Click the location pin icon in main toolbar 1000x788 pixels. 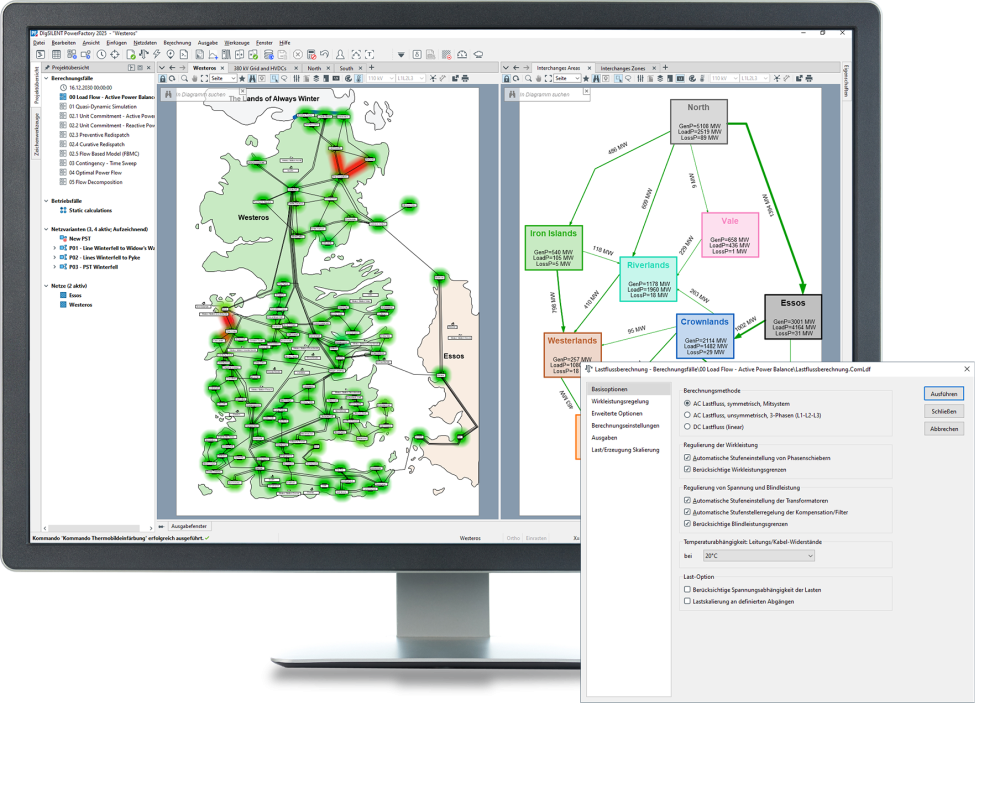(170, 54)
